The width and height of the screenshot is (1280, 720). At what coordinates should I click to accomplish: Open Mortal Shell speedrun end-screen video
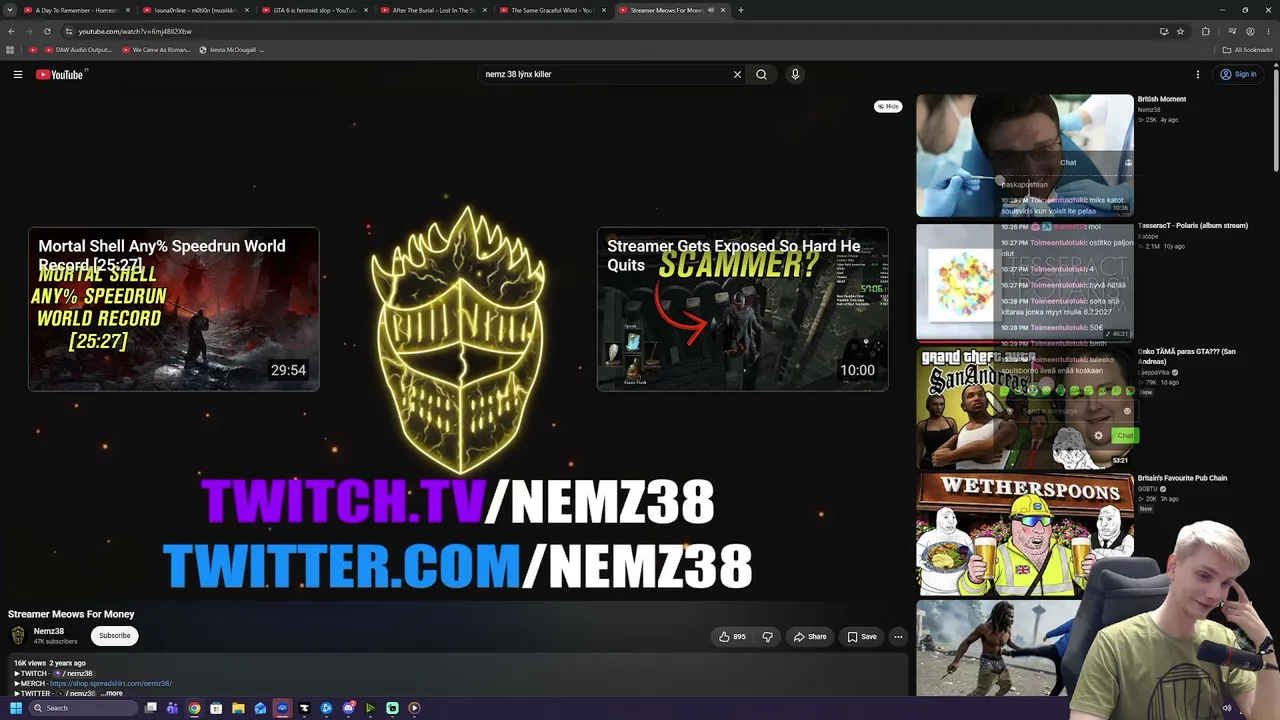pos(174,309)
